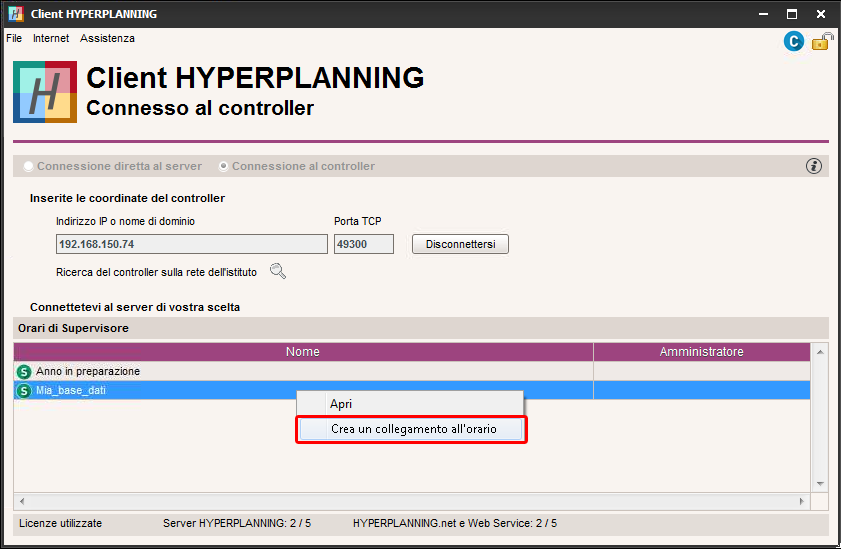Click the vertical scrollbar down arrow
This screenshot has width=841, height=549.
click(820, 484)
